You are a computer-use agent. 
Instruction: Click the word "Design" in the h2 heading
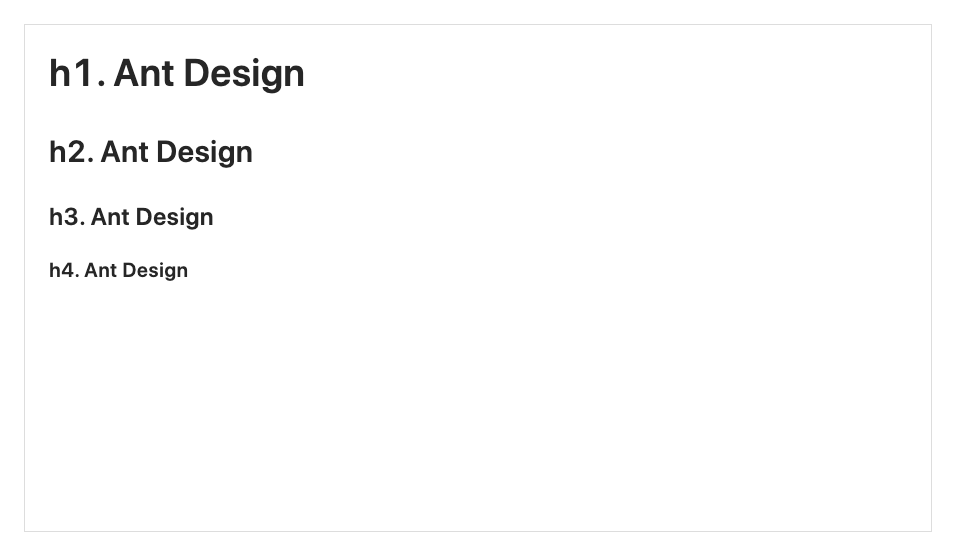205,153
